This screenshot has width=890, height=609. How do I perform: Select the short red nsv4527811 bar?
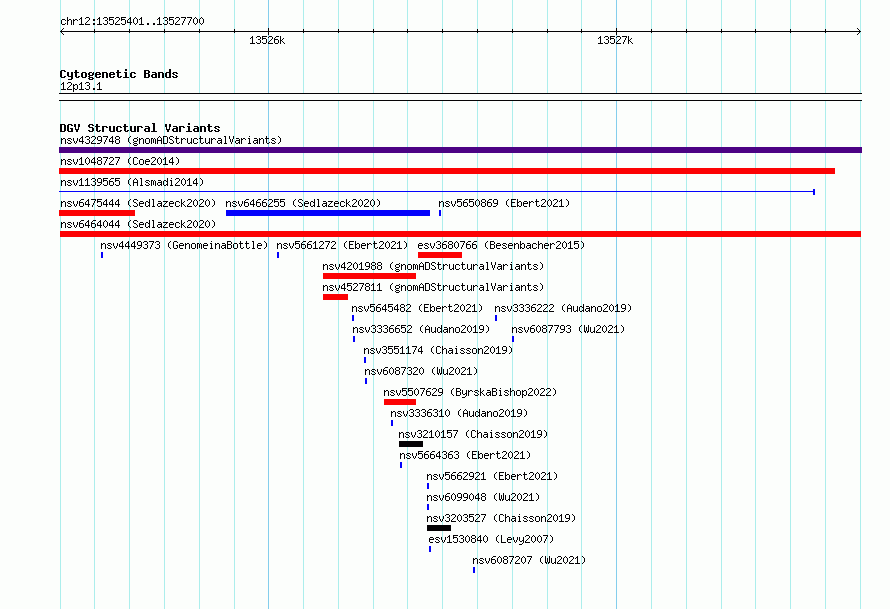coord(335,297)
